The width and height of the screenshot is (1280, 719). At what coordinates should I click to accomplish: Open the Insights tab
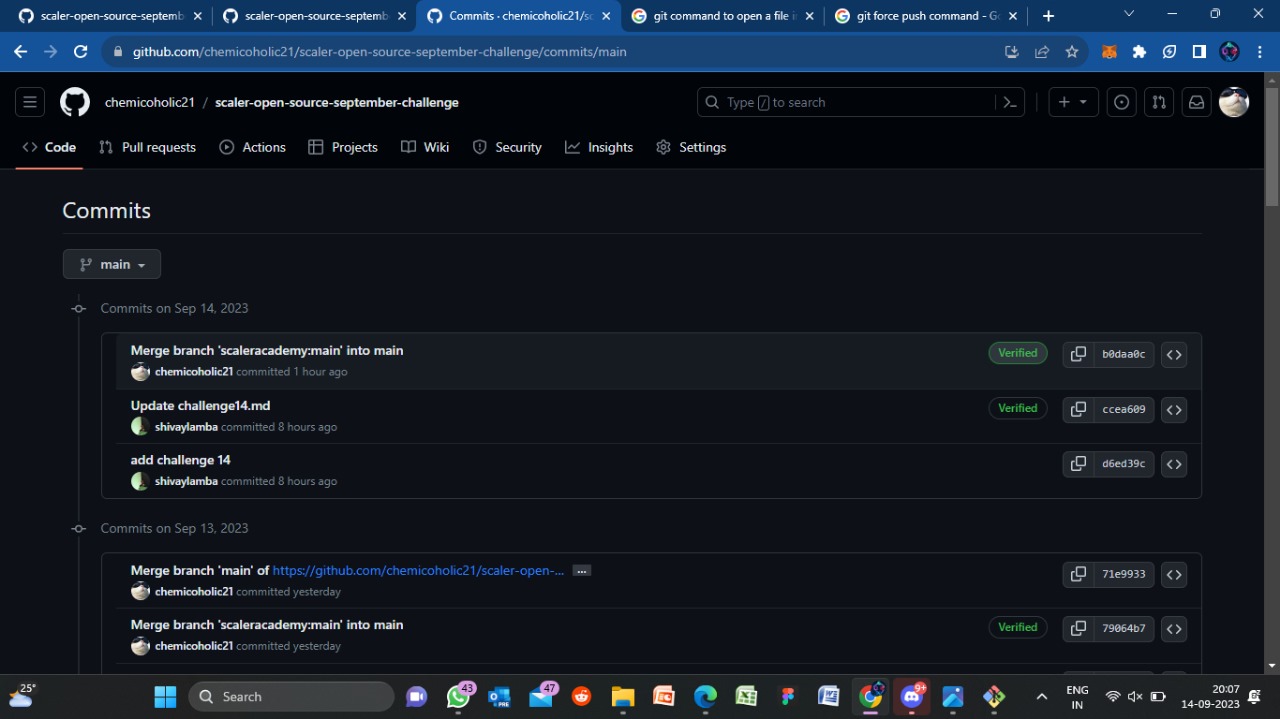(x=598, y=147)
